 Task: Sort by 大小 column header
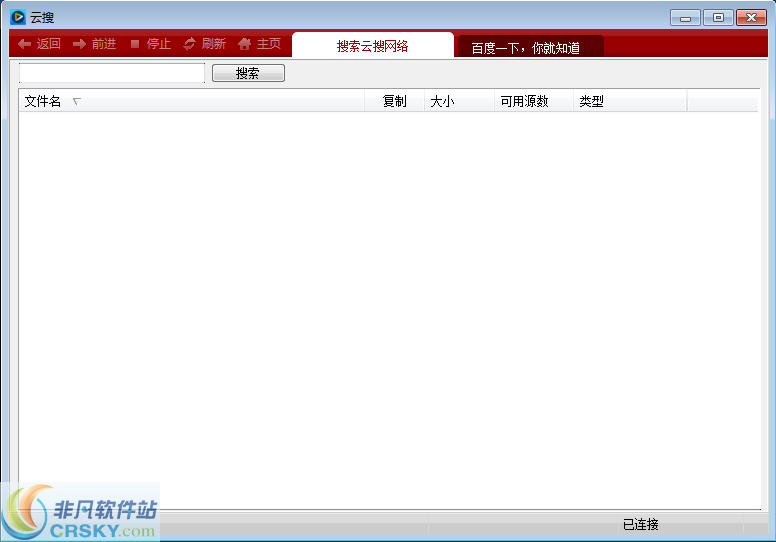459,101
